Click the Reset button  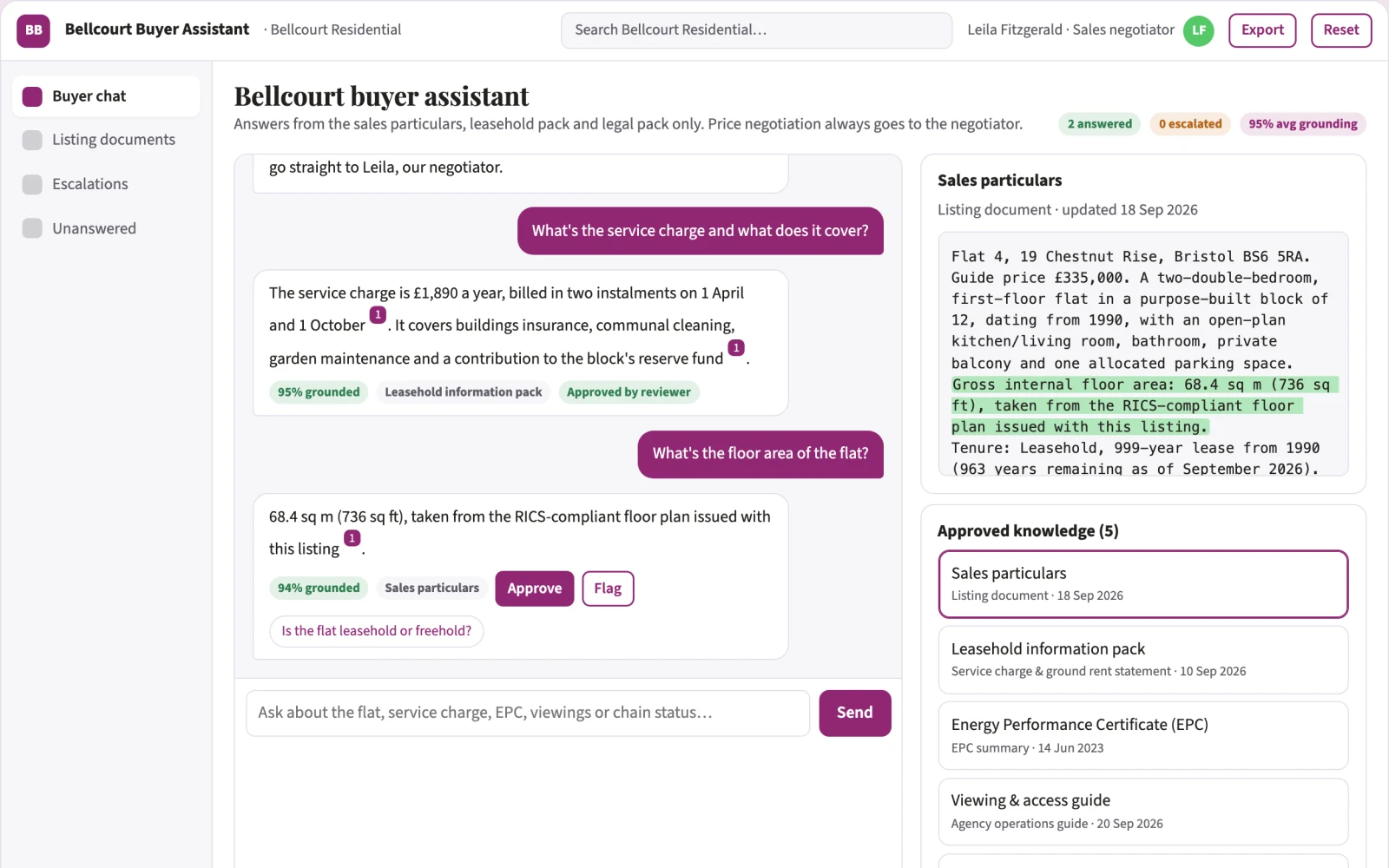point(1341,30)
